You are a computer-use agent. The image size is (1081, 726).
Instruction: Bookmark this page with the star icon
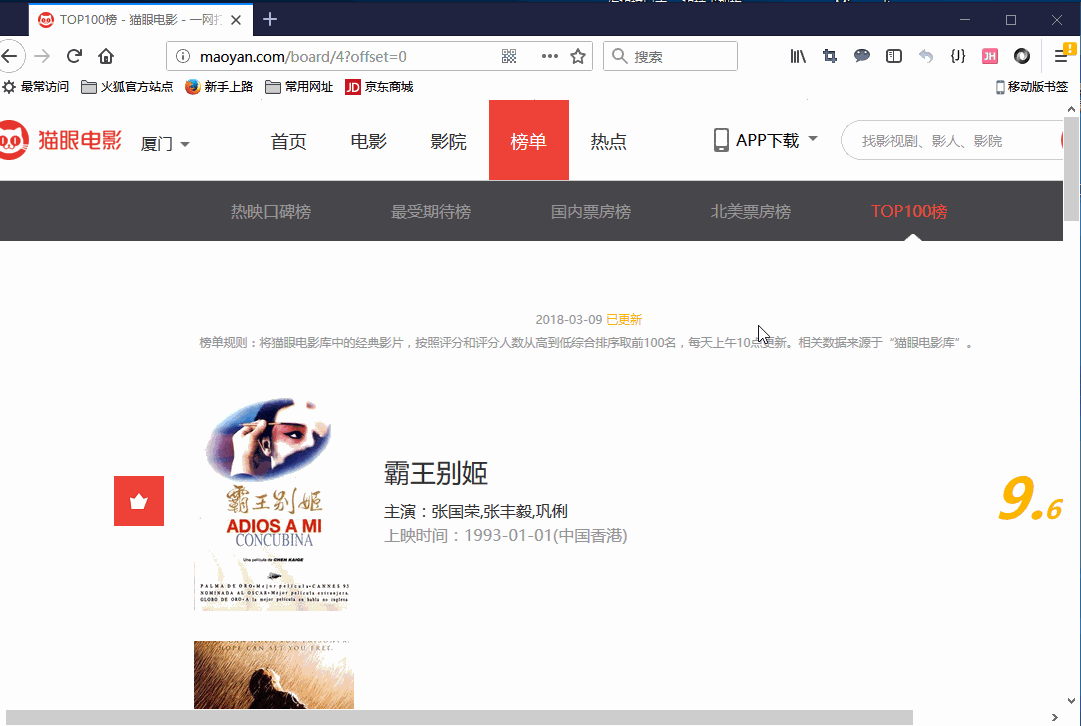click(x=578, y=57)
